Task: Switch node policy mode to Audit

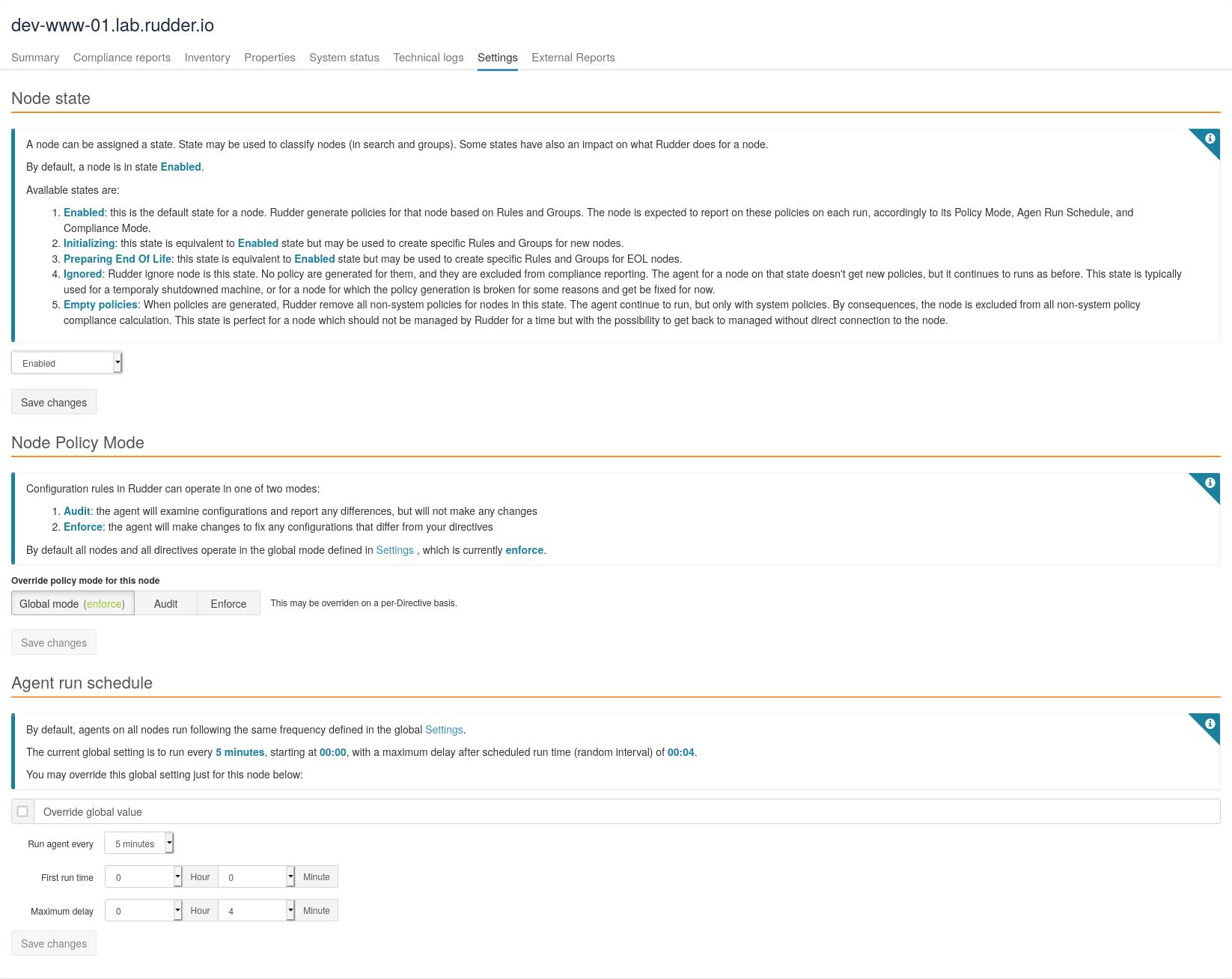Action: 165,603
